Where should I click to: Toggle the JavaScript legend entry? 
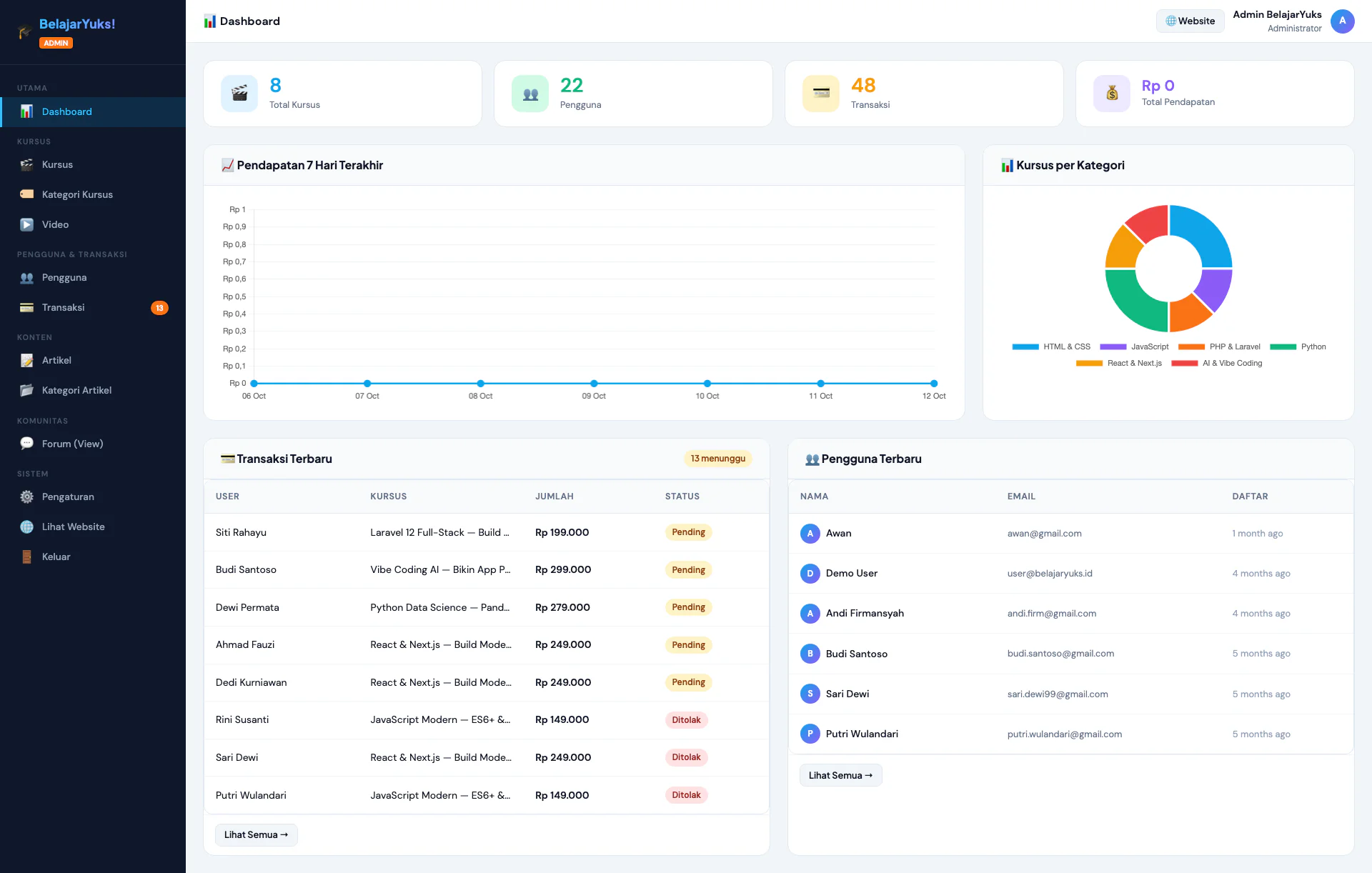[1134, 346]
